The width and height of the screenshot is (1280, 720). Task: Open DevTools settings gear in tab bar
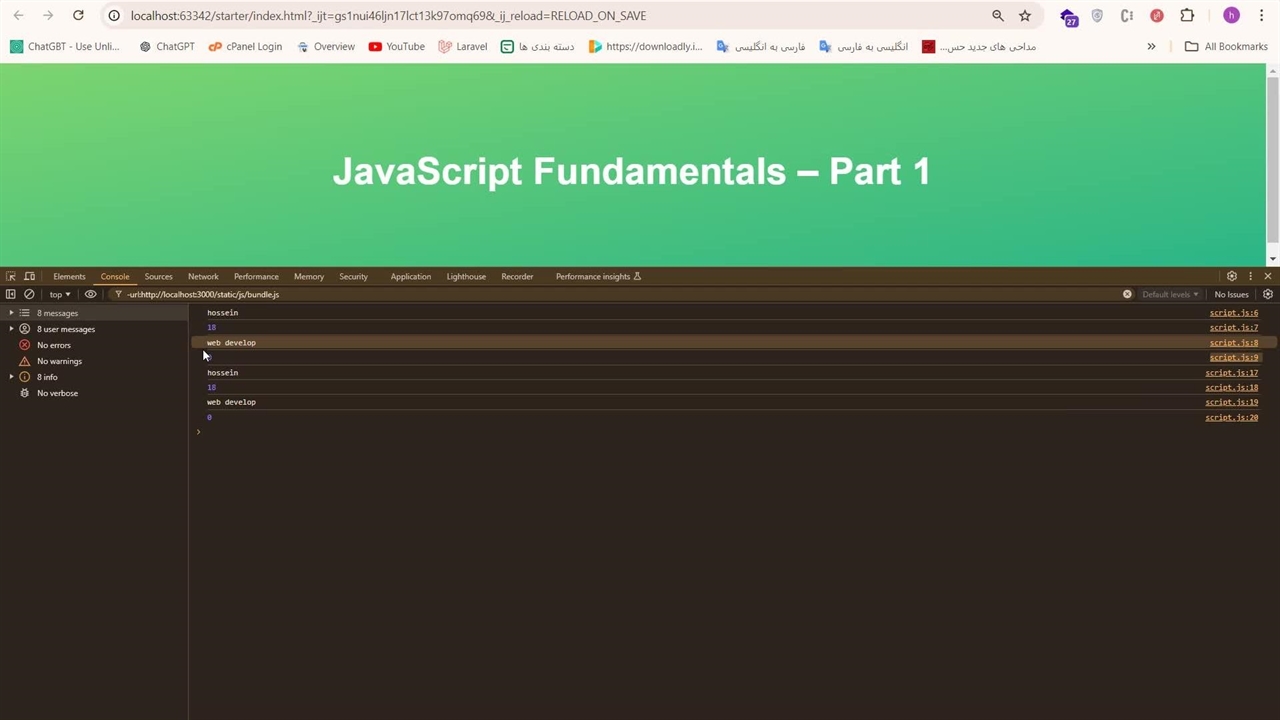pyautogui.click(x=1232, y=277)
